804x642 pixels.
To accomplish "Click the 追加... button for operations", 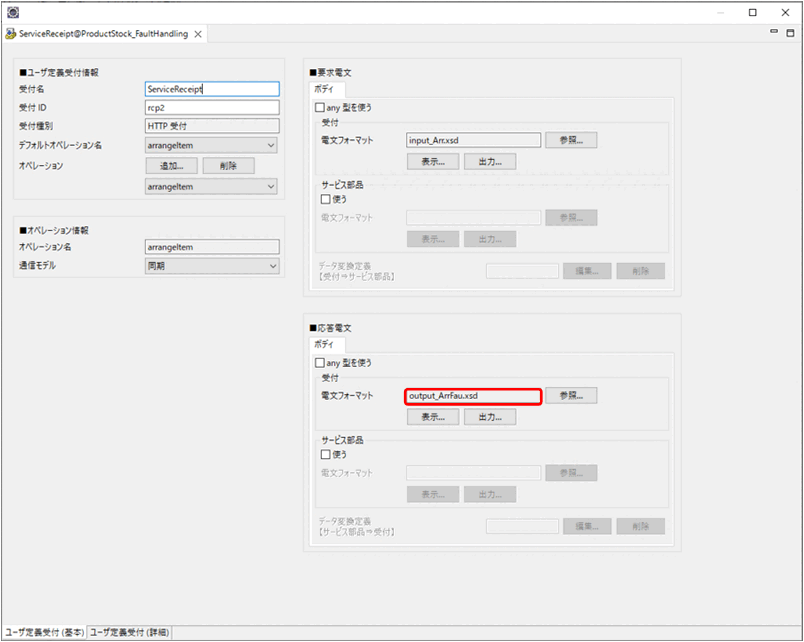I will pos(172,166).
